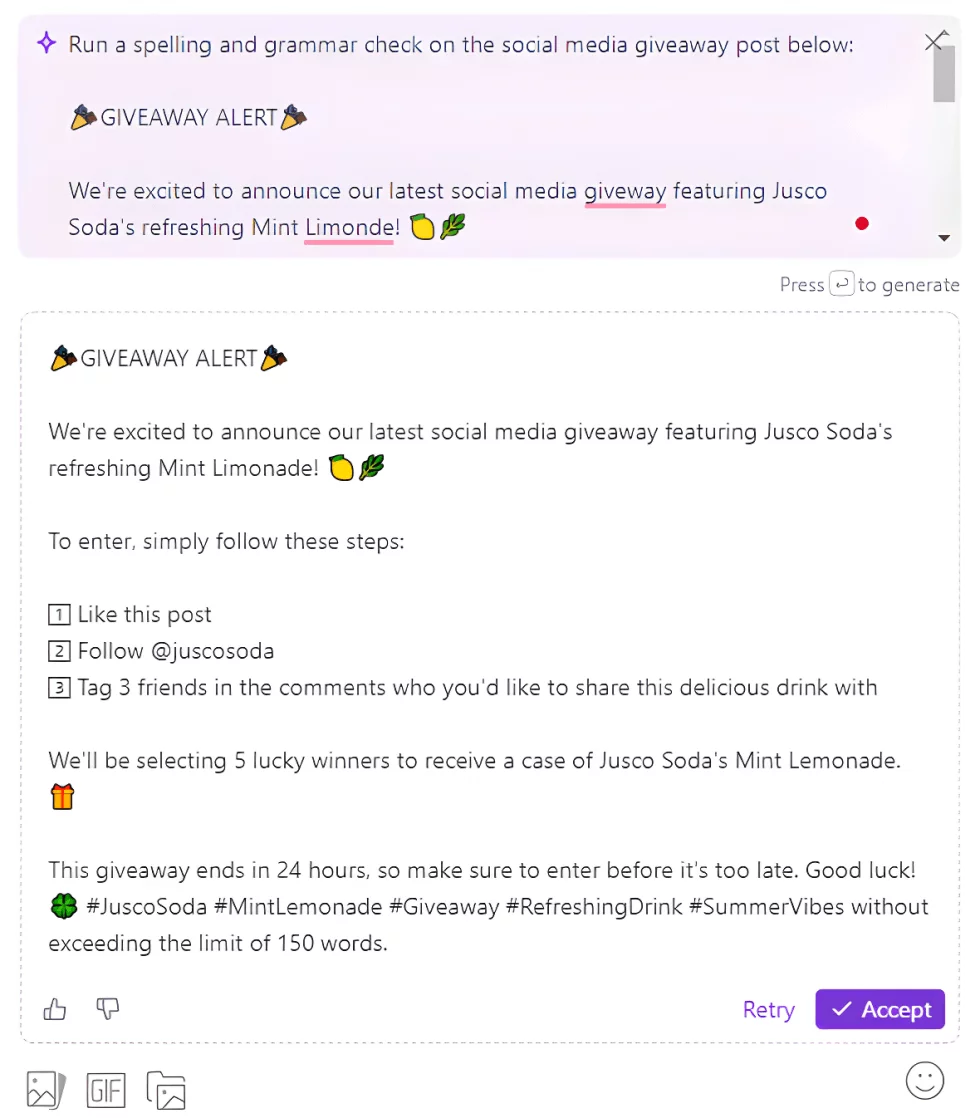The image size is (980, 1118).
Task: Give thumbs up feedback on the generated post
Action: point(55,1009)
